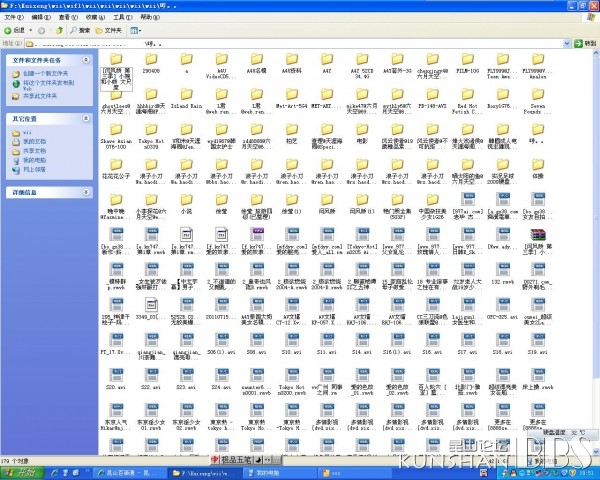Open the 搜索 search pane
This screenshot has height=480, width=600.
(80, 30)
